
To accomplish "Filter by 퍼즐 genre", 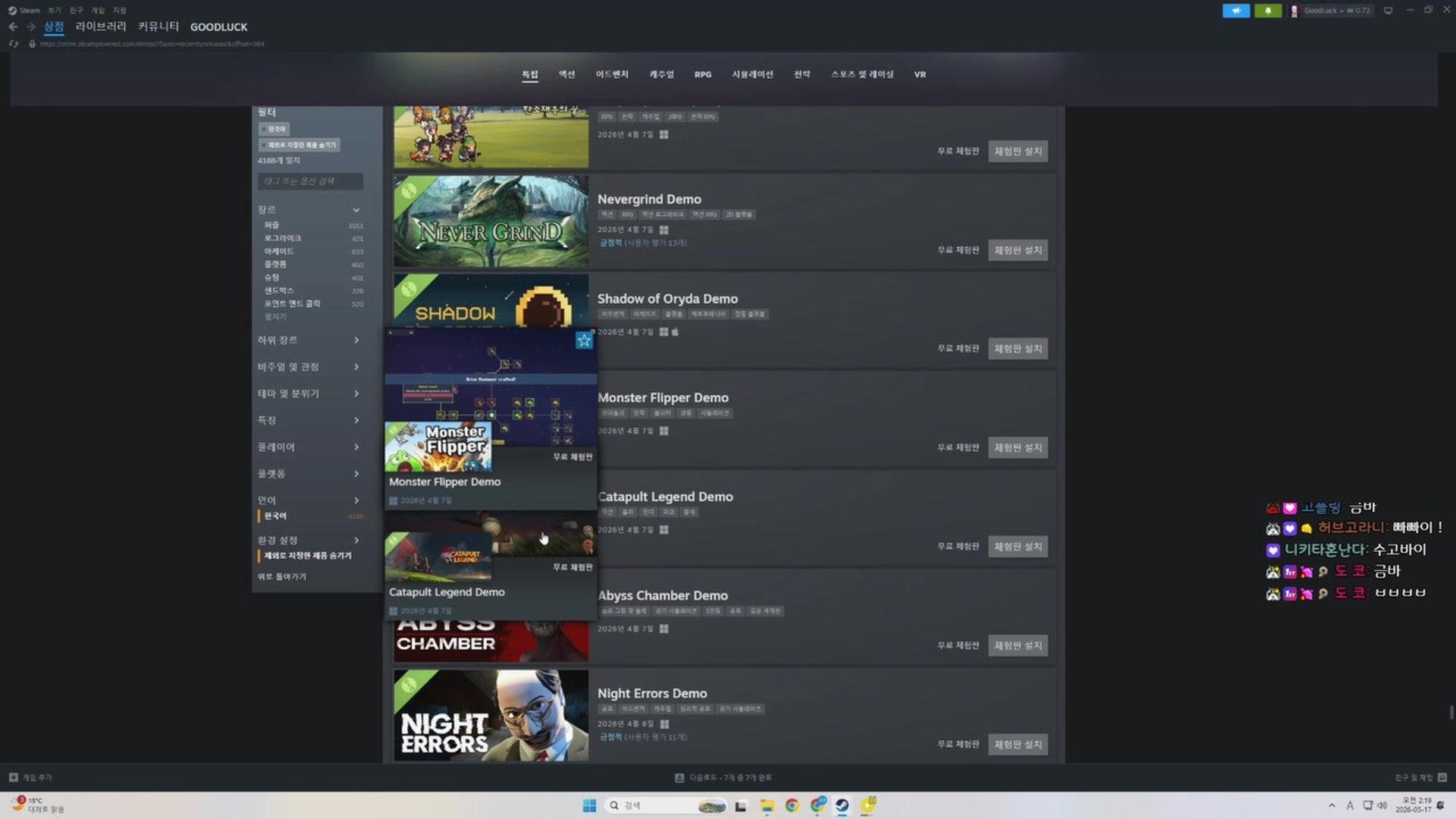I will [271, 225].
